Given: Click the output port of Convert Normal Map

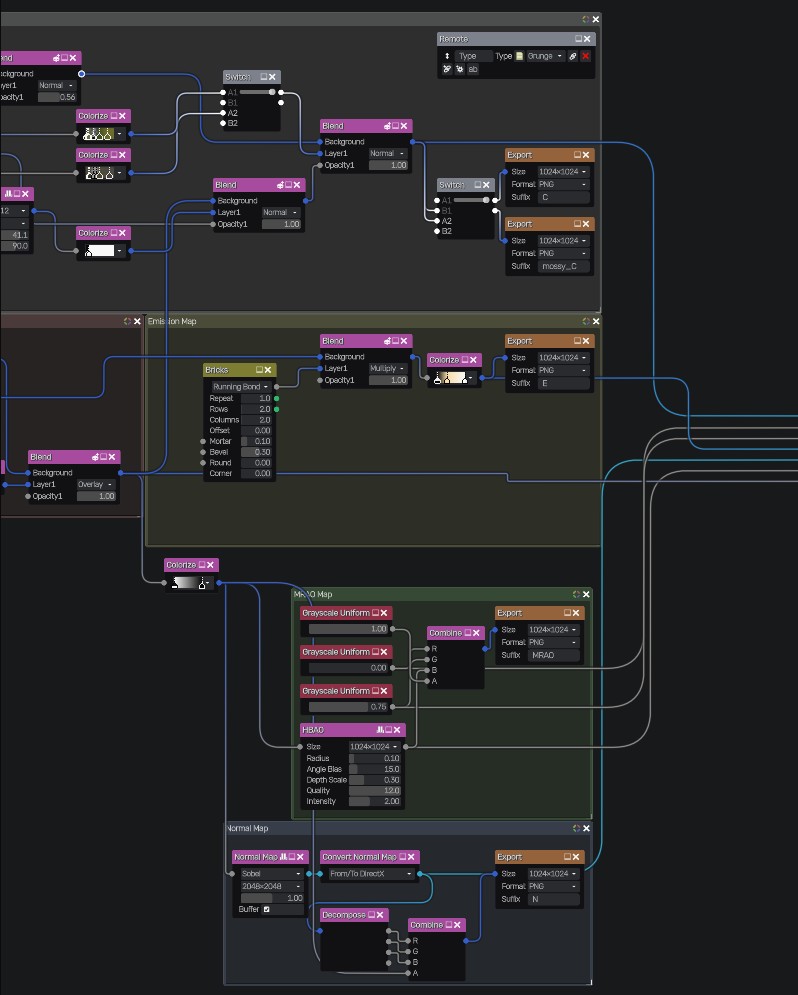Looking at the screenshot, I should pyautogui.click(x=420, y=874).
